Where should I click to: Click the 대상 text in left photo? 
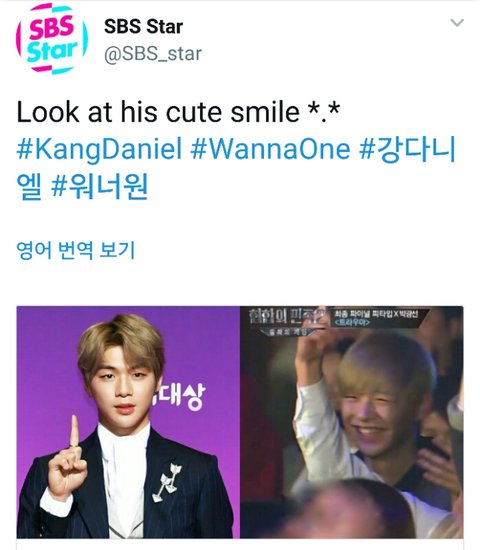point(178,396)
